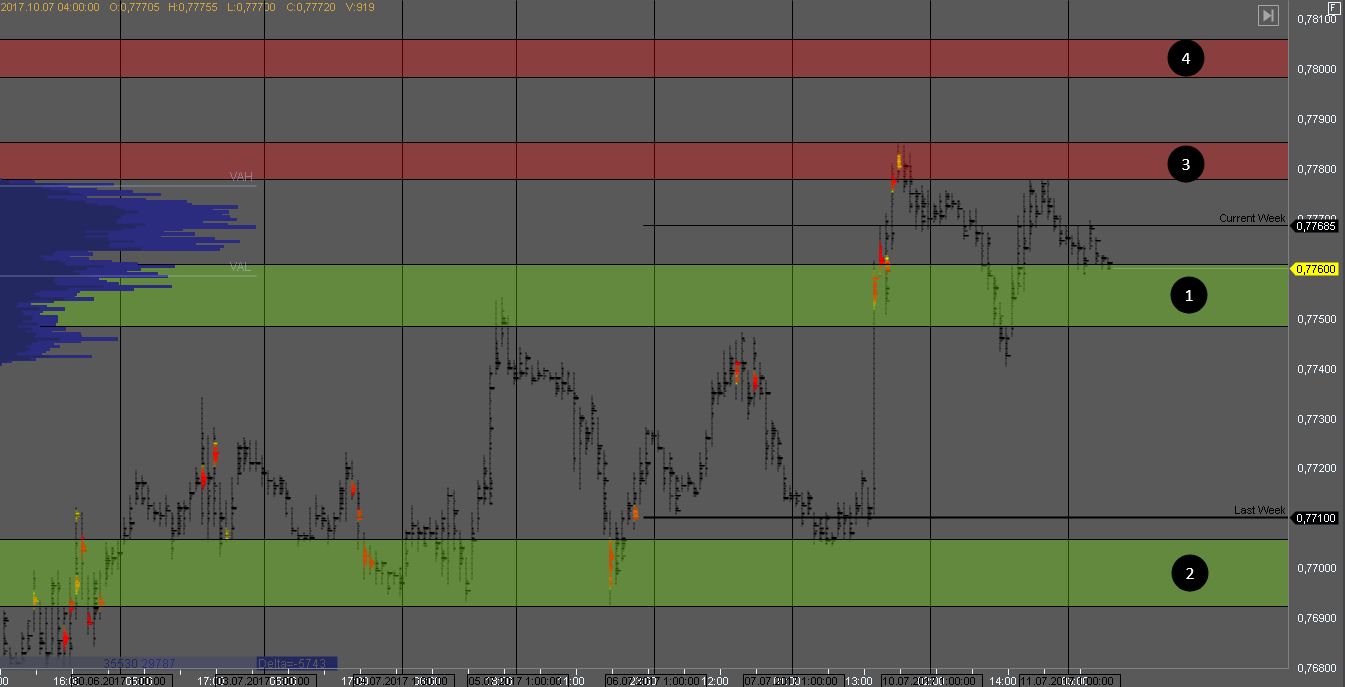Click the black circle marker numbered 2
This screenshot has width=1345, height=687.
[x=1189, y=574]
